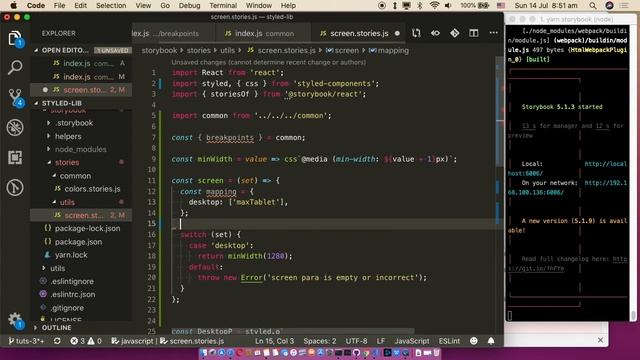Open the Selection menu
640x360 pixels.
click(111, 5)
